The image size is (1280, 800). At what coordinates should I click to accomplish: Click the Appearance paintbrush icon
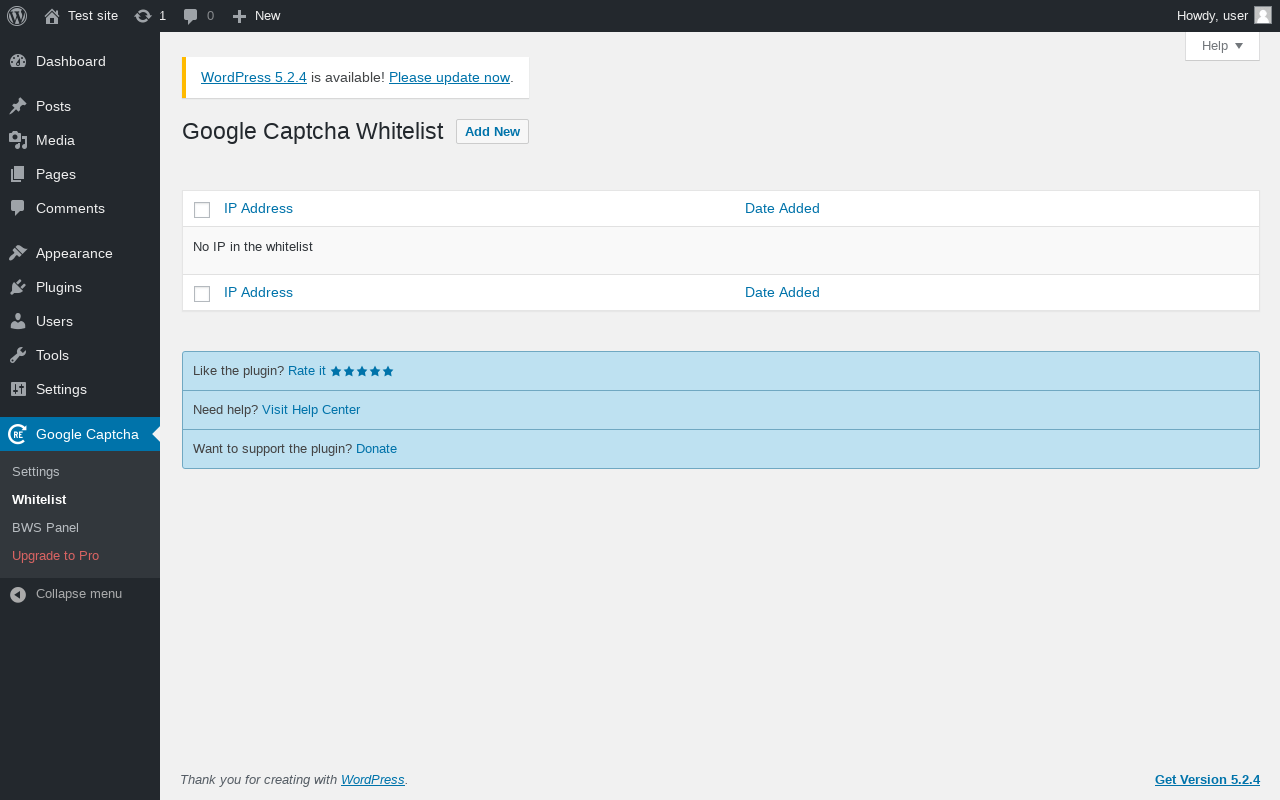pyautogui.click(x=18, y=253)
